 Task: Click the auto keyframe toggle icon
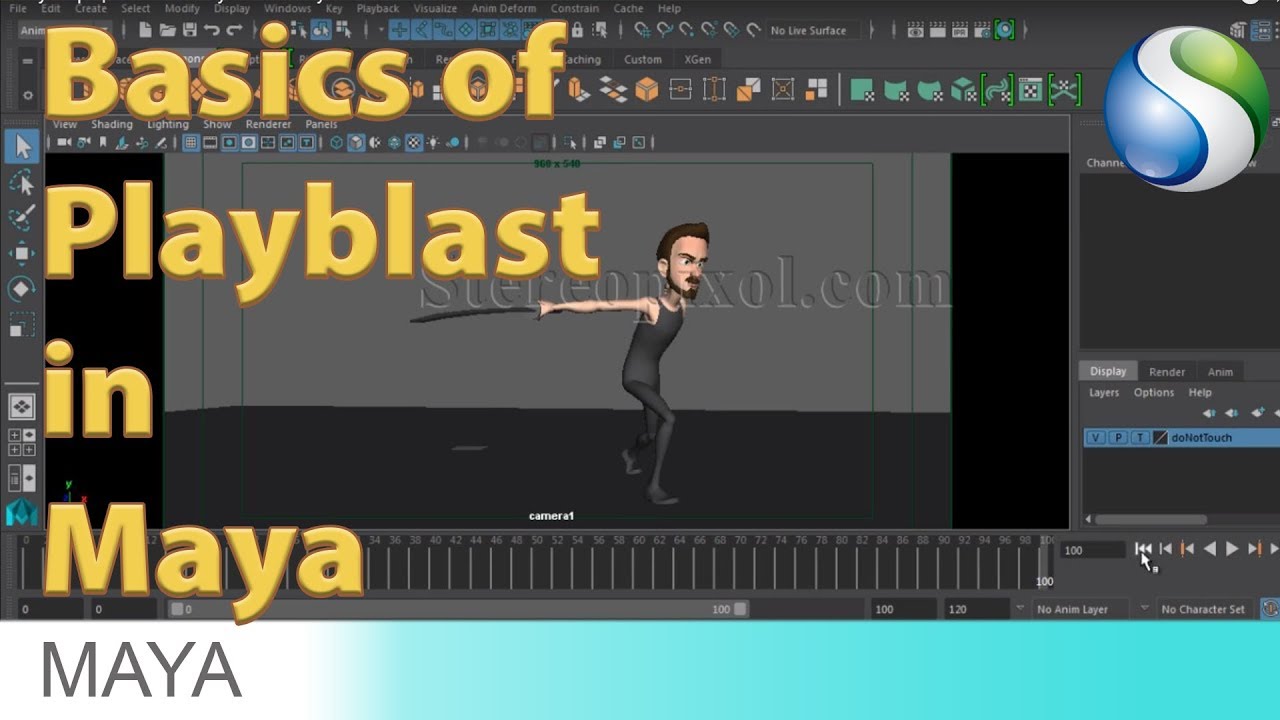(x=1270, y=608)
